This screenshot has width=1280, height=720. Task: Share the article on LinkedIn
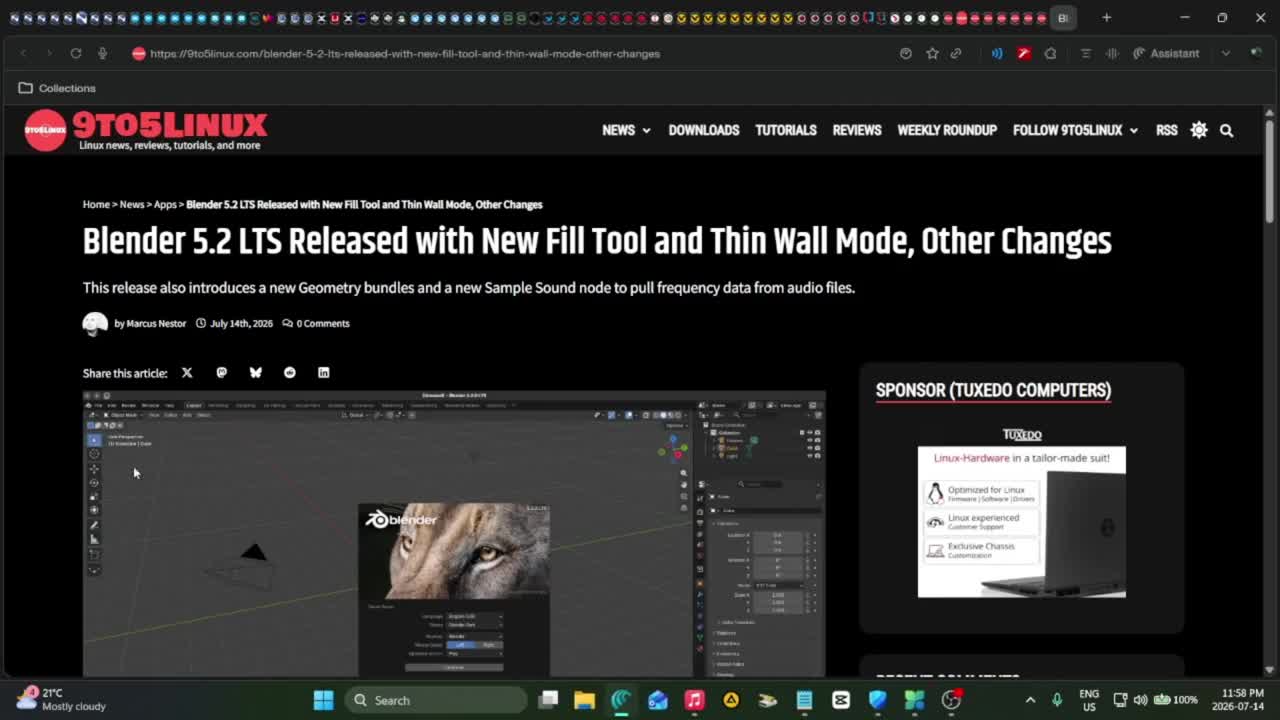click(323, 372)
